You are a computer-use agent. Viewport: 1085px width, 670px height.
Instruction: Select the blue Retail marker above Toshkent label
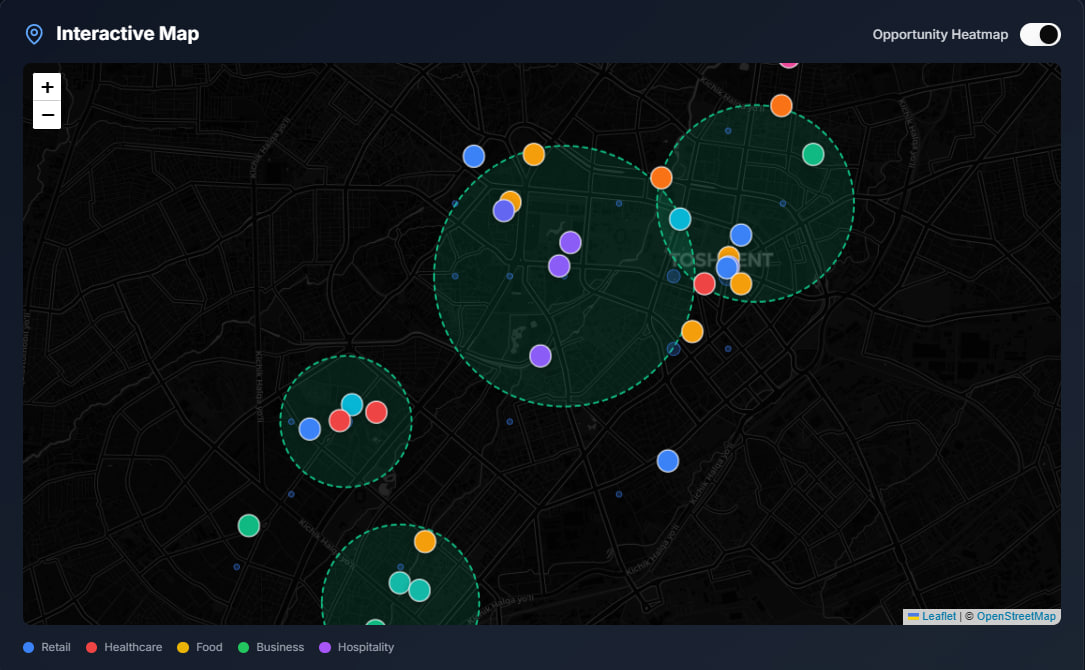pos(741,235)
